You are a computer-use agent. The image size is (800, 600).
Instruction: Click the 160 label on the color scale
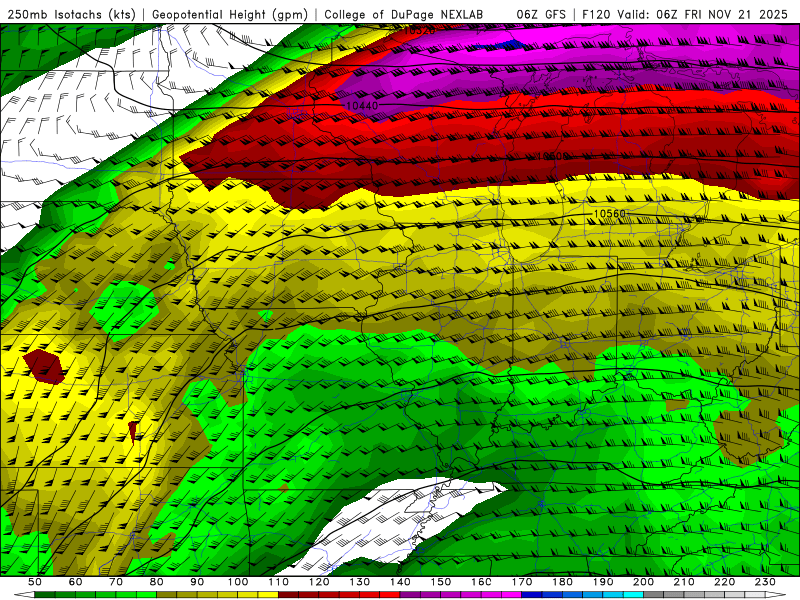(481, 582)
